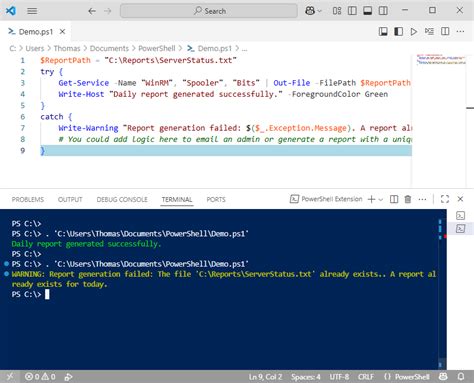474x383 pixels.
Task: Click the $ReportPath variable on line 1
Action: click(65, 60)
